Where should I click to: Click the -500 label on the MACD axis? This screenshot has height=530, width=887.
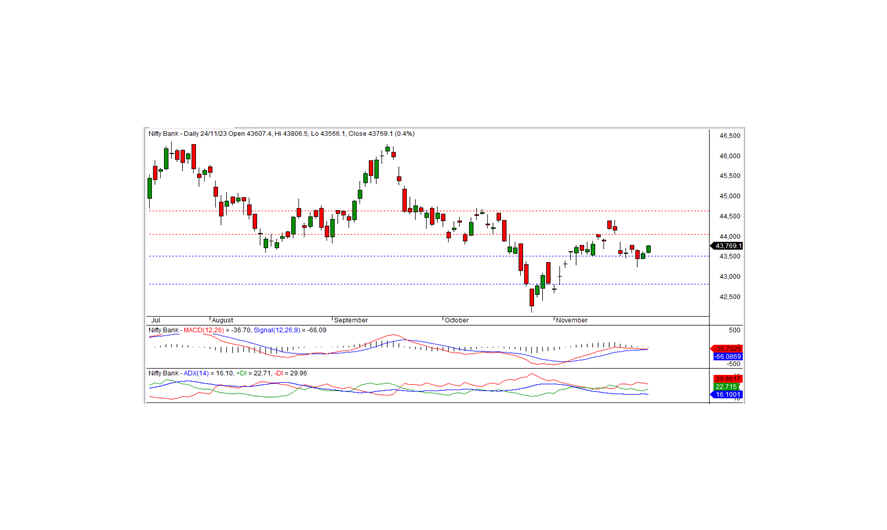point(733,364)
